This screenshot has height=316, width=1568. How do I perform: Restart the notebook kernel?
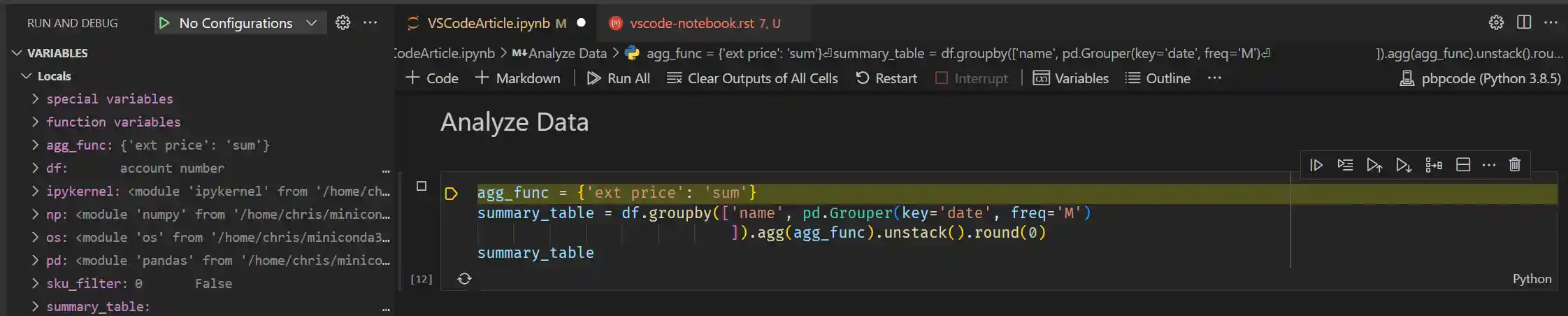point(886,78)
